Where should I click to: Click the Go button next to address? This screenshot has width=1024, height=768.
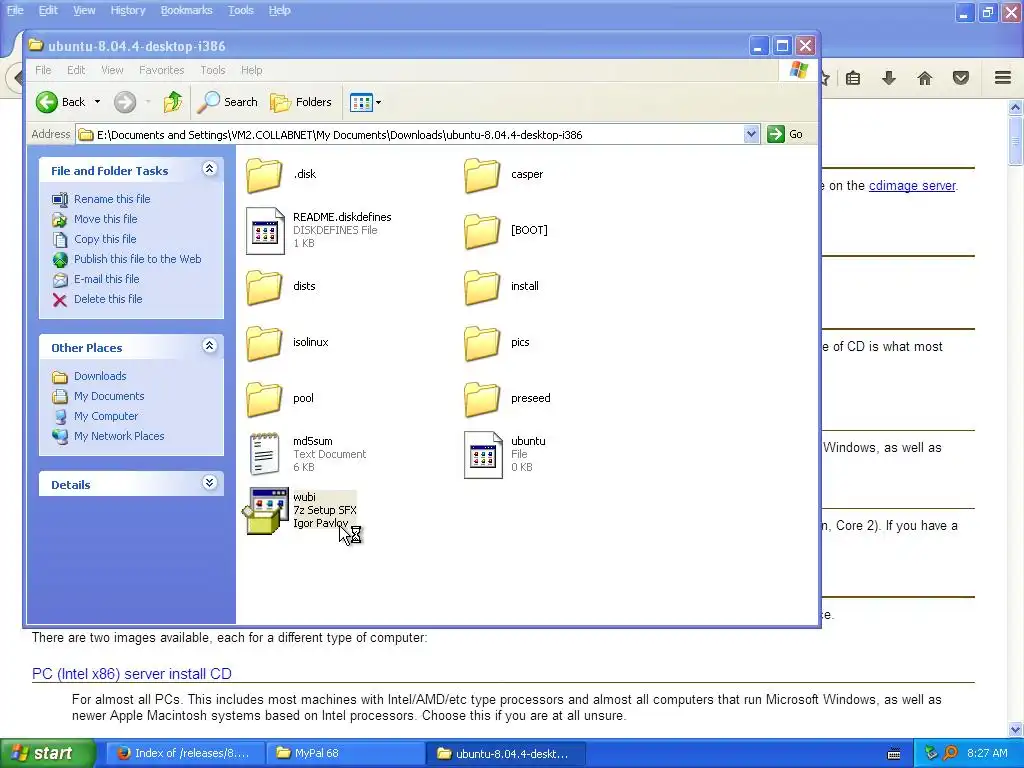tap(786, 135)
